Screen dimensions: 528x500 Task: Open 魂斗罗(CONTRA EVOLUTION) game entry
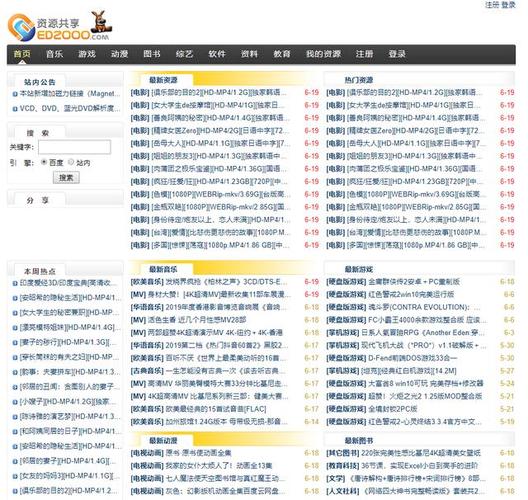click(x=425, y=307)
